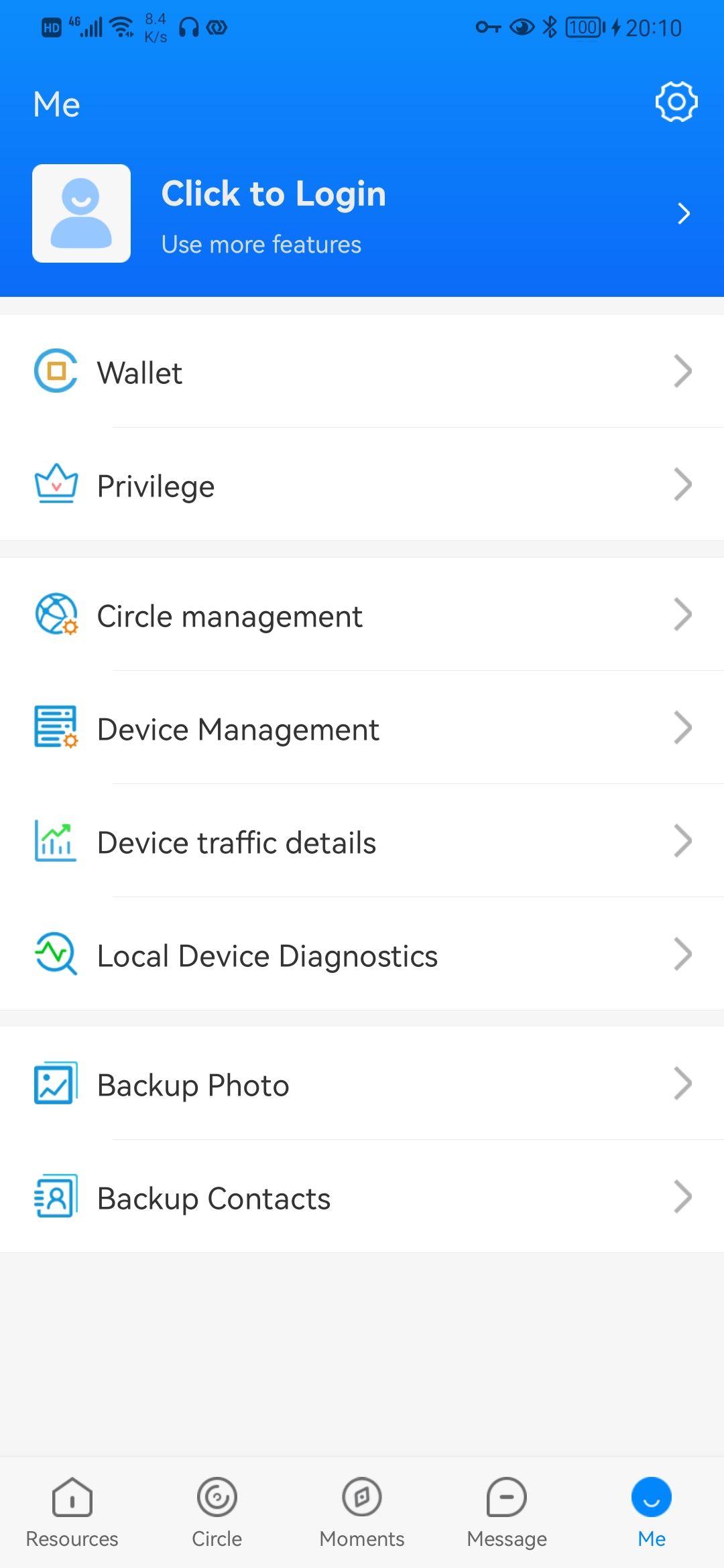Tap the Backup Contacts person icon
Screen dimensions: 724x1568
click(56, 1196)
